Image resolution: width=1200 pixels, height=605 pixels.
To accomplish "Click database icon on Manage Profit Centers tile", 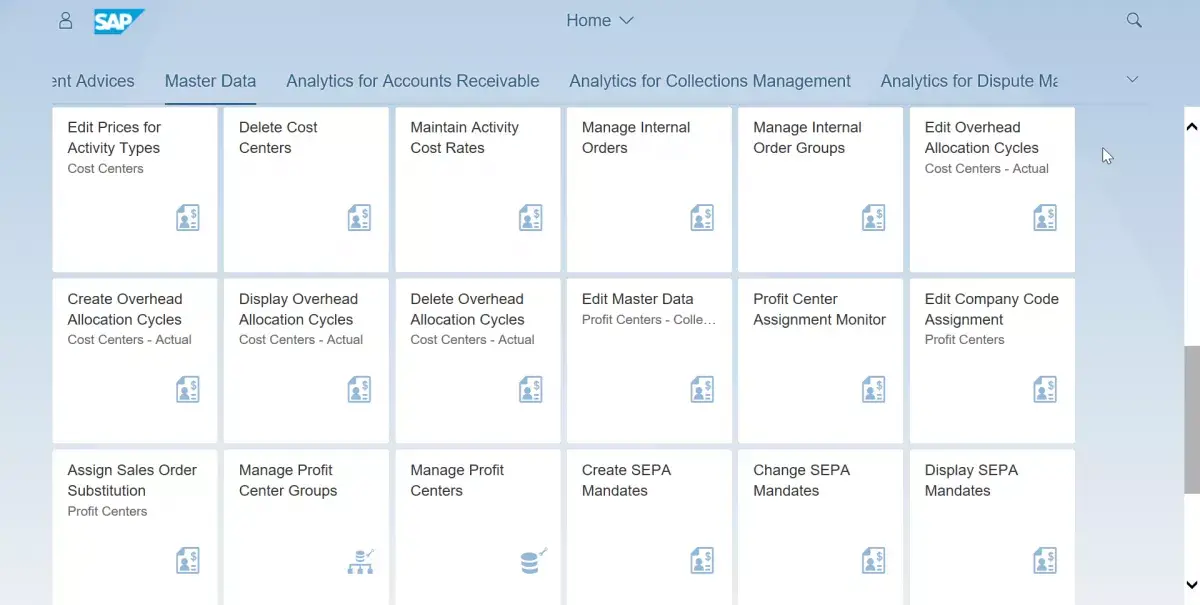I will click(533, 561).
